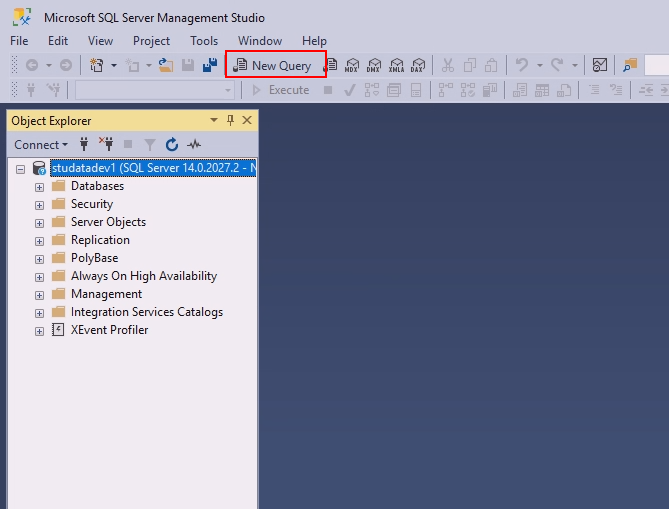The height and width of the screenshot is (509, 669).
Task: Open a new Analysis Services XMLA query
Action: pos(396,65)
